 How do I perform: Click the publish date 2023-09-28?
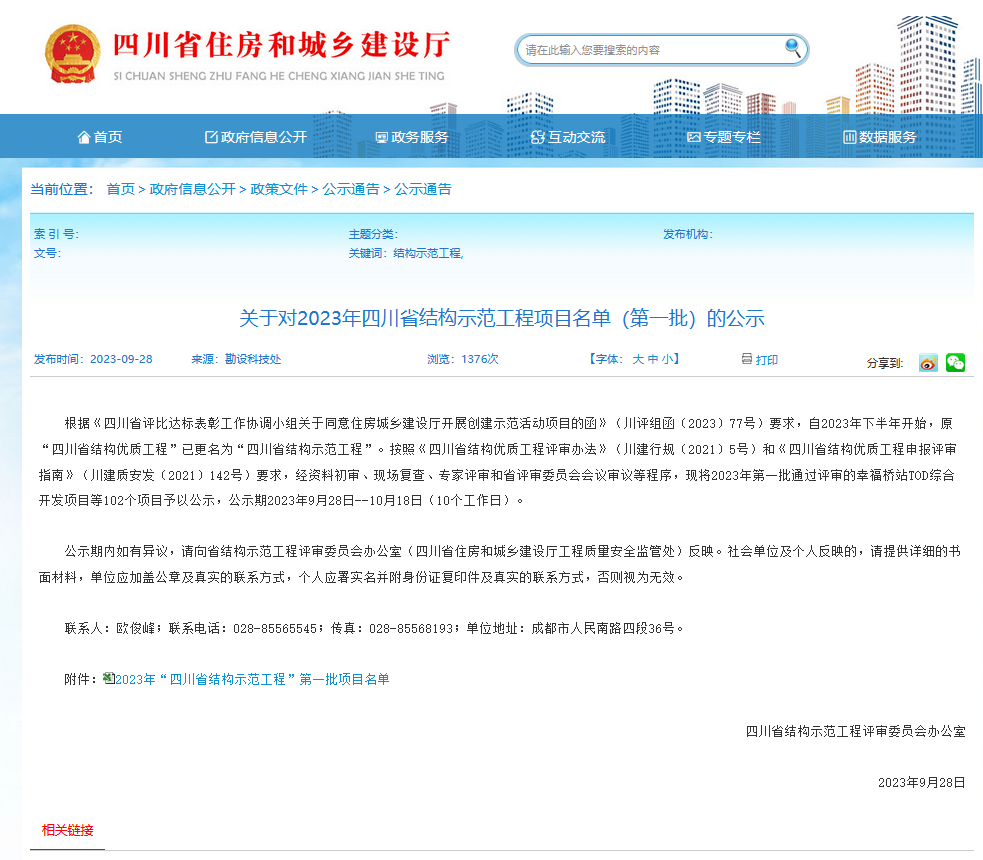[x=121, y=359]
